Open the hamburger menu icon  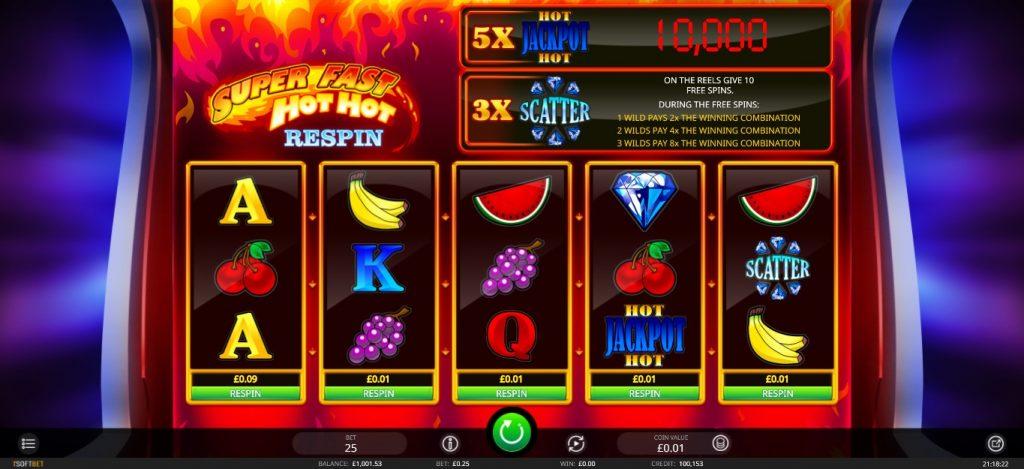pos(28,444)
